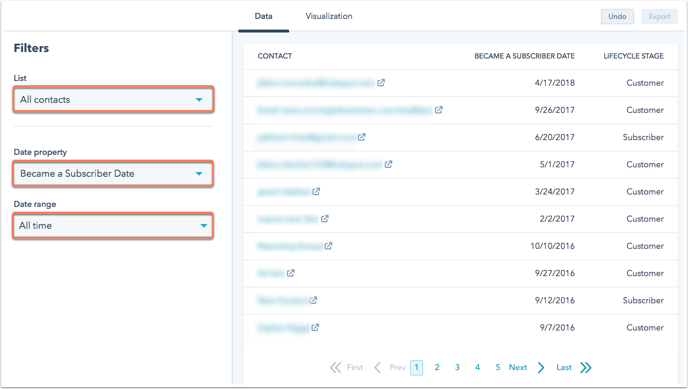Select the Data tab
688x389 pixels.
[x=263, y=16]
